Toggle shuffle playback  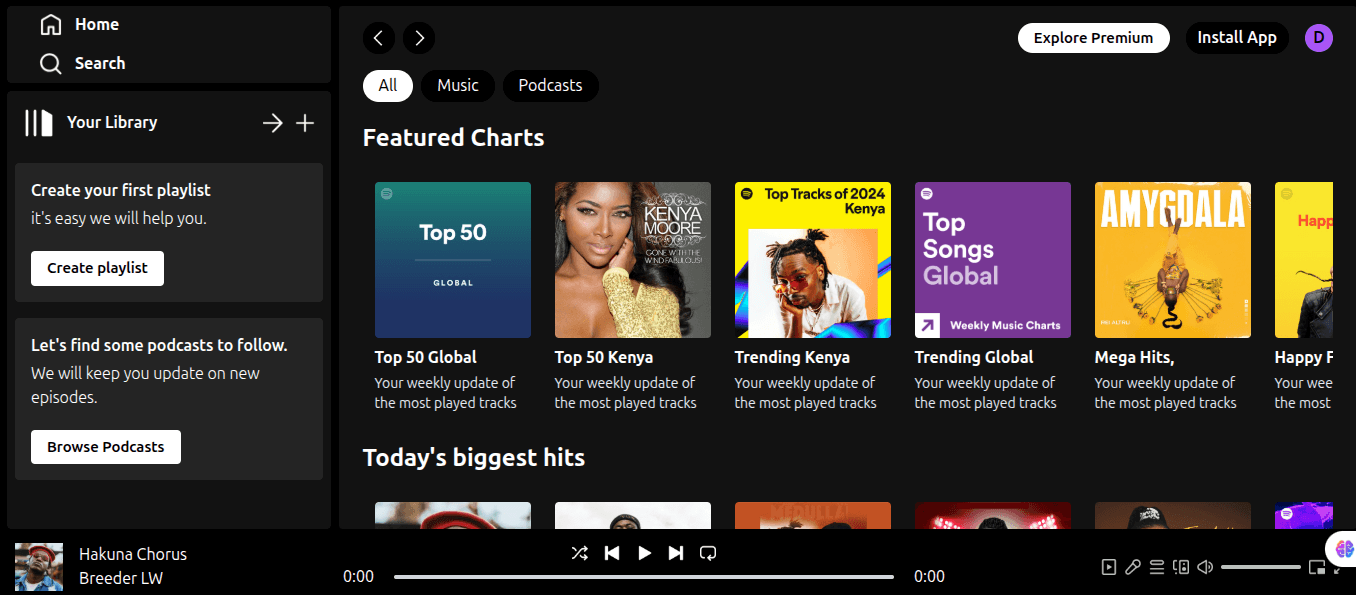[579, 553]
